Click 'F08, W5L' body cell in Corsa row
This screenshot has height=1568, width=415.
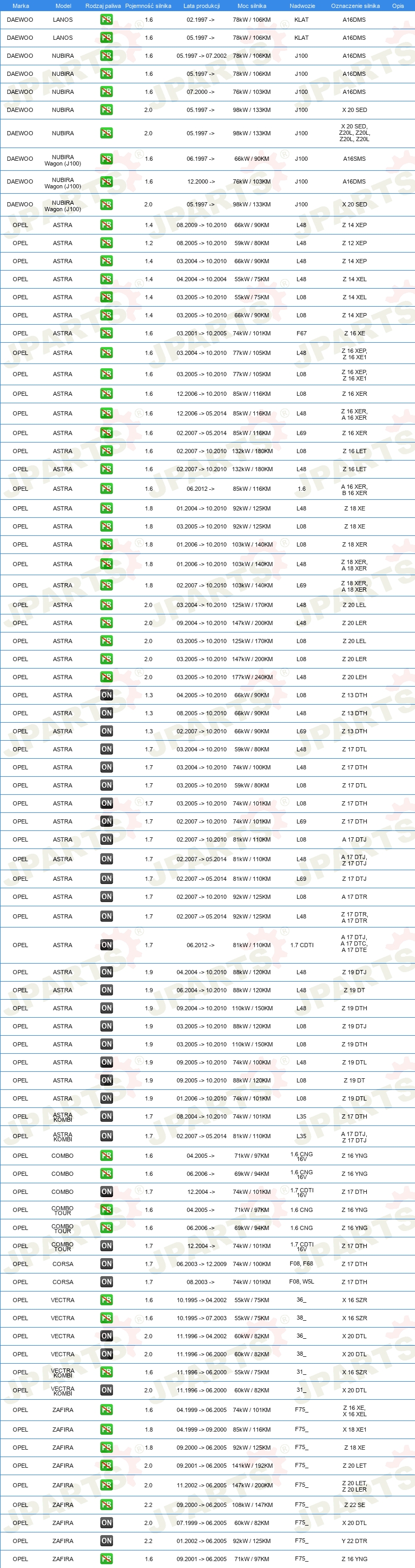[x=301, y=1282]
